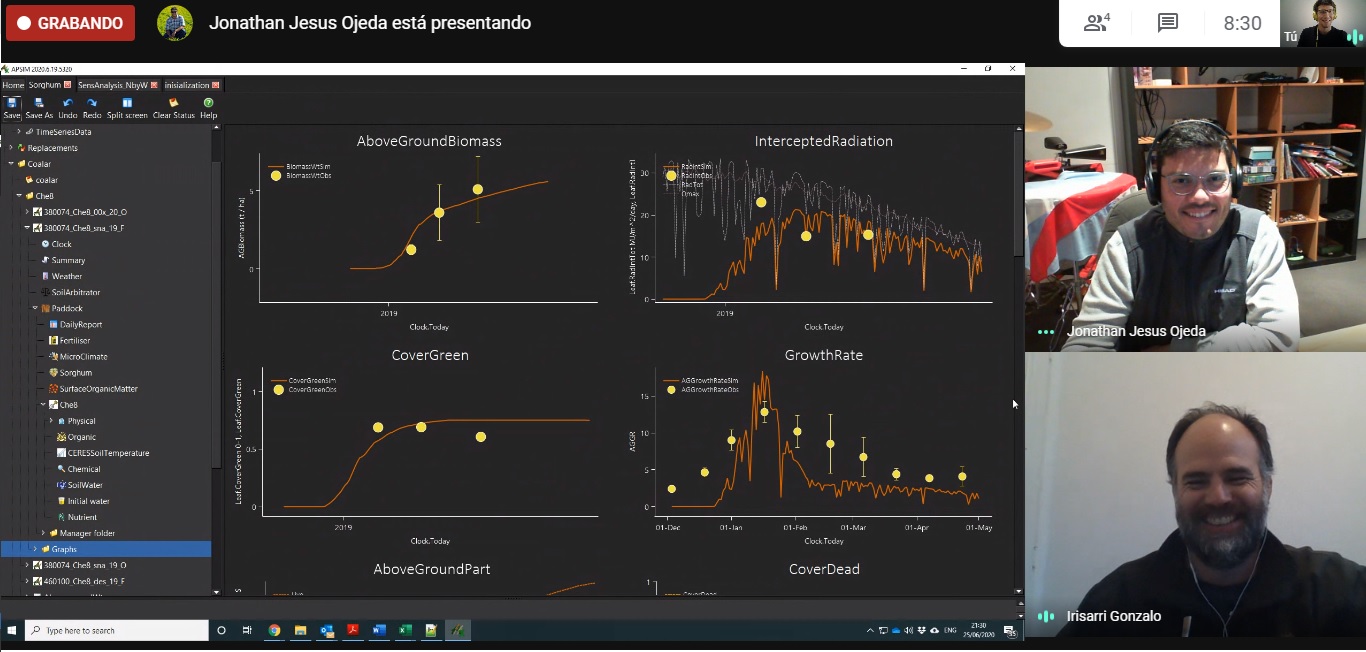Collapse the 380074_Che8_sna_19_F simulation

point(27,228)
